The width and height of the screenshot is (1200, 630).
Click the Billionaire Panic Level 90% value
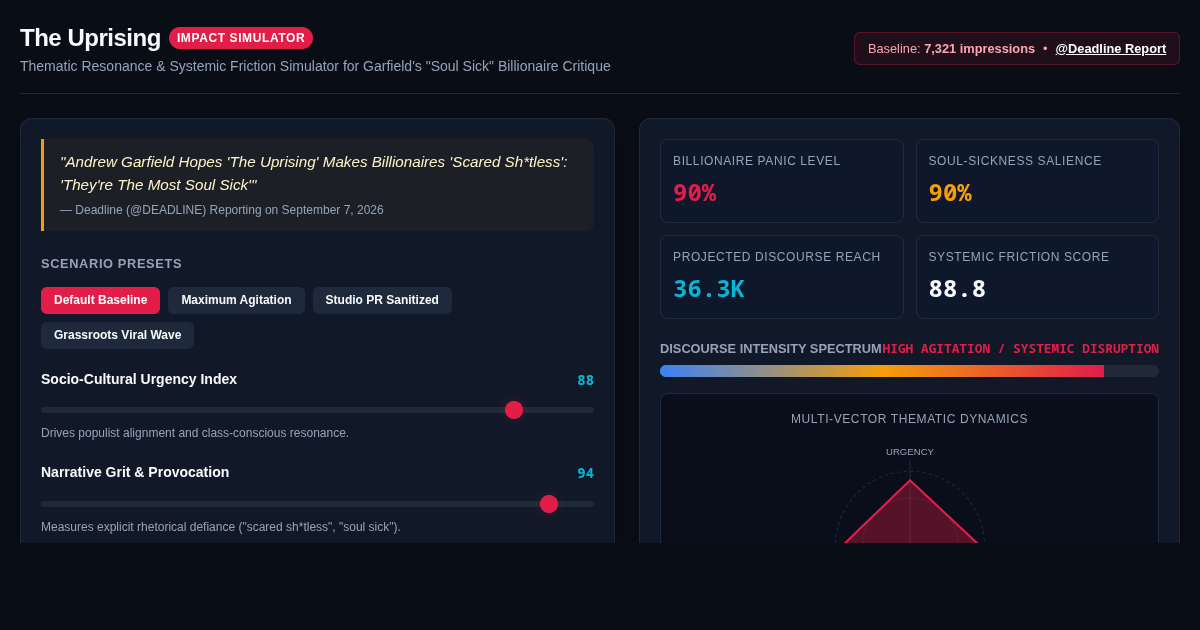pyautogui.click(x=694, y=193)
